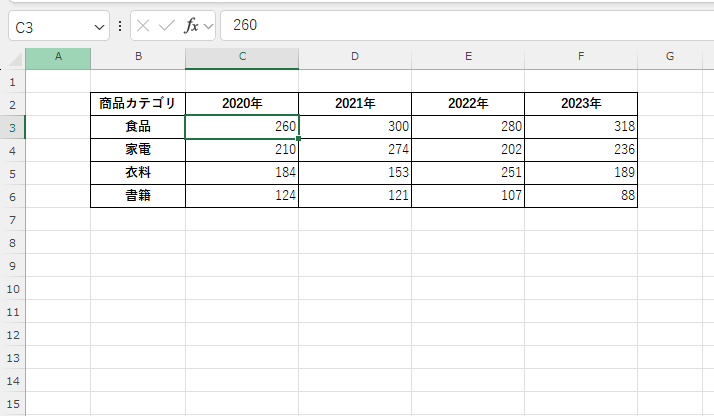The width and height of the screenshot is (714, 416).
Task: Click the Select All corner triangle
Action: [x=12, y=58]
